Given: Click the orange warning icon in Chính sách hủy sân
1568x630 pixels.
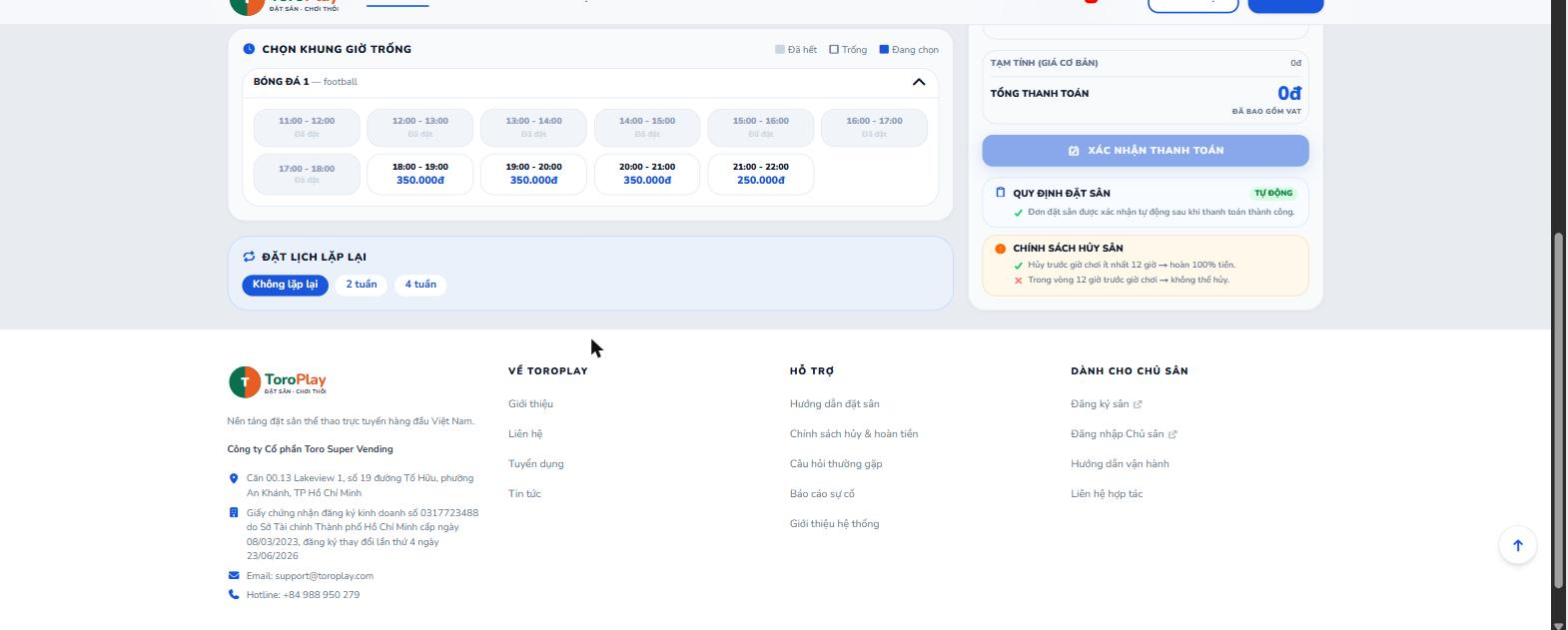Looking at the screenshot, I should coord(1000,249).
